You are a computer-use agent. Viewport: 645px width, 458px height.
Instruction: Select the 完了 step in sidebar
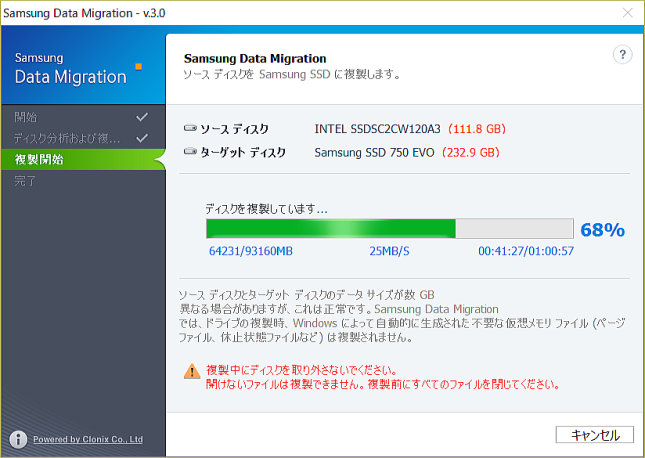(26, 182)
